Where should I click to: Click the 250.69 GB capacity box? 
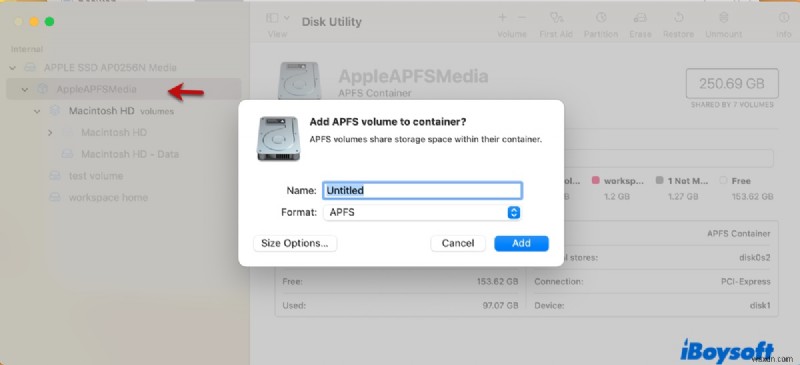coord(732,83)
